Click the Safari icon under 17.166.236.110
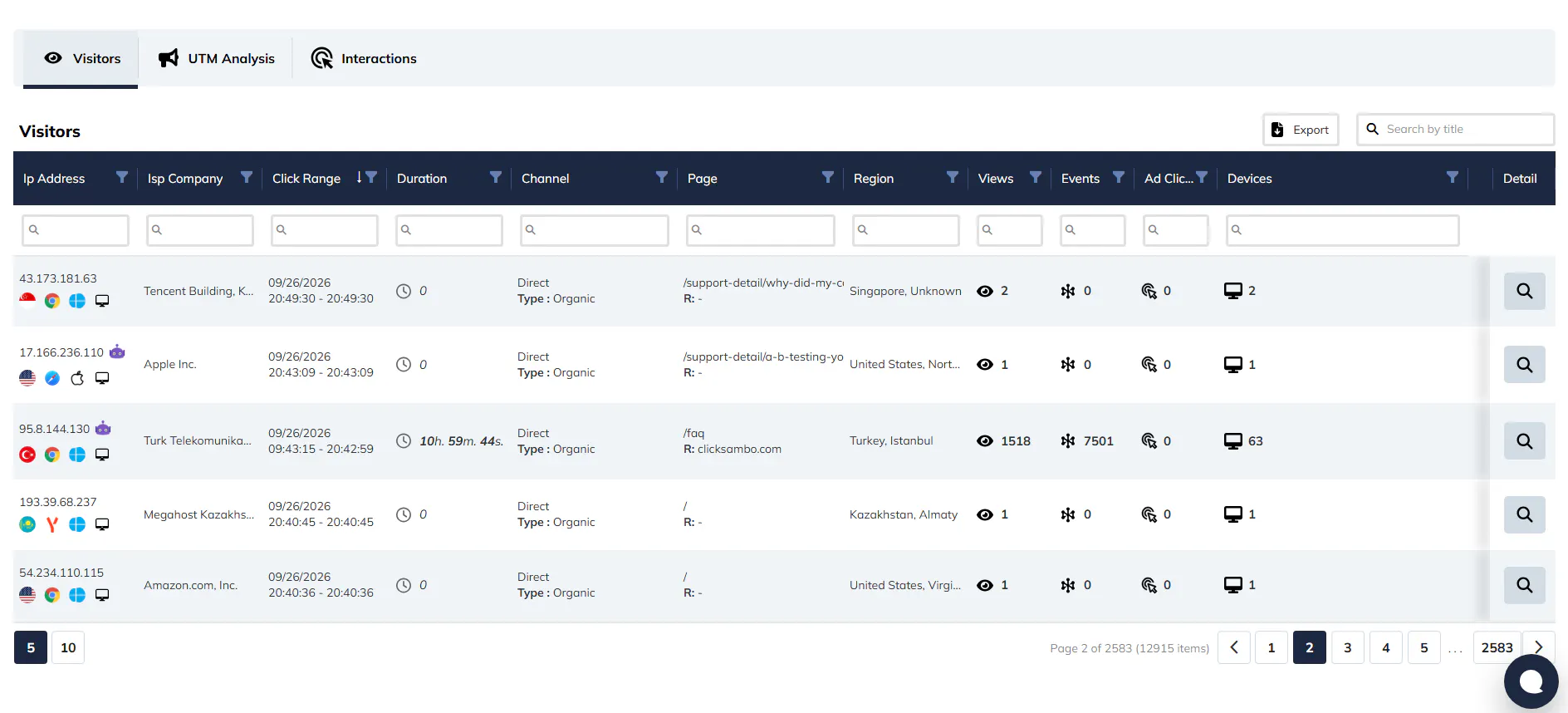 click(52, 378)
